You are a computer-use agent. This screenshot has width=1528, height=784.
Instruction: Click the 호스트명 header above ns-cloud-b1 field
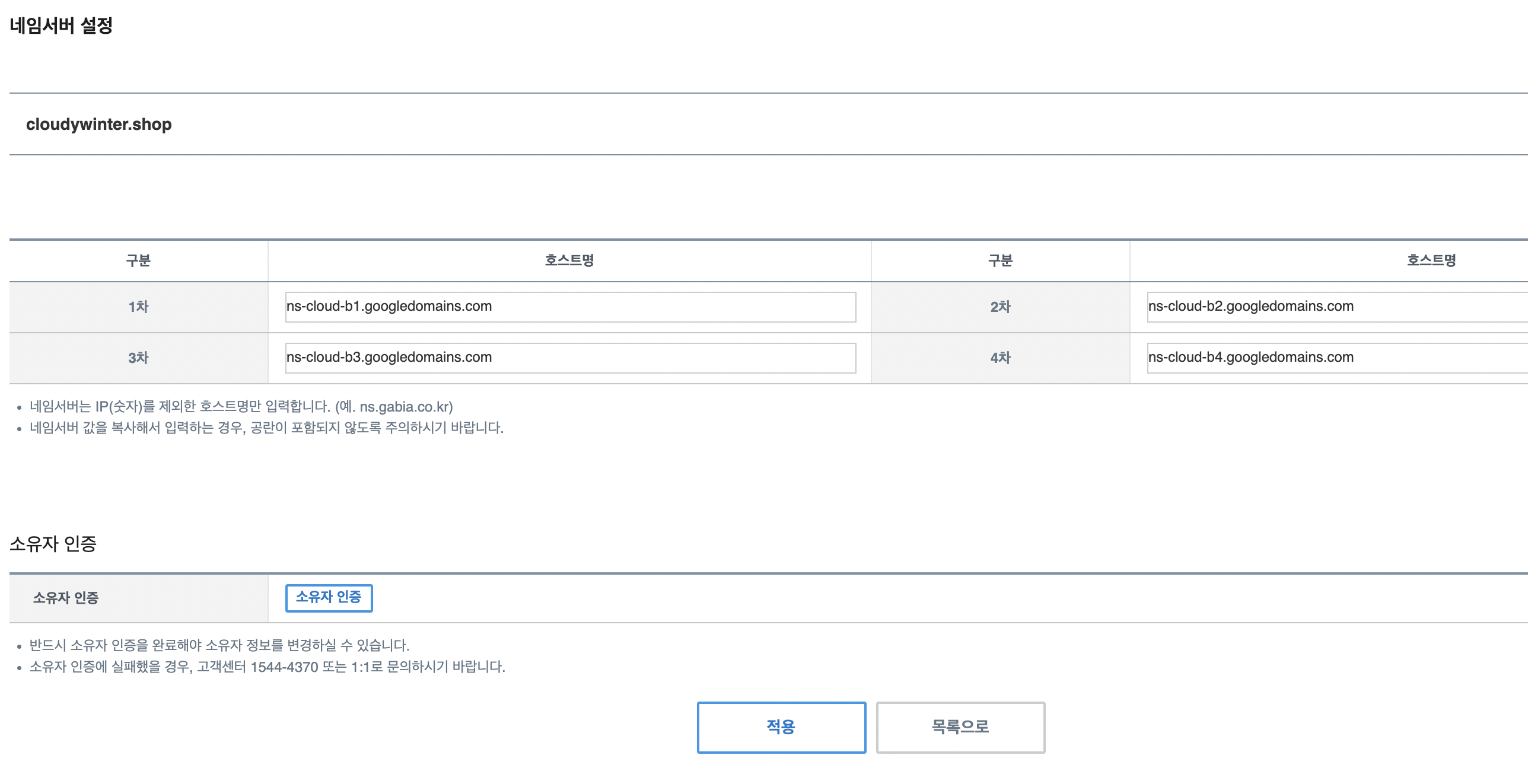pos(569,260)
